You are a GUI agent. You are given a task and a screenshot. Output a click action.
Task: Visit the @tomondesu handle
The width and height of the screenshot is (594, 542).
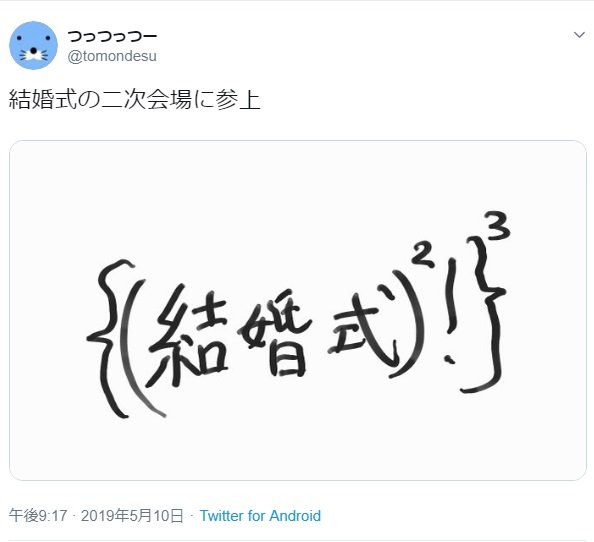click(x=112, y=56)
